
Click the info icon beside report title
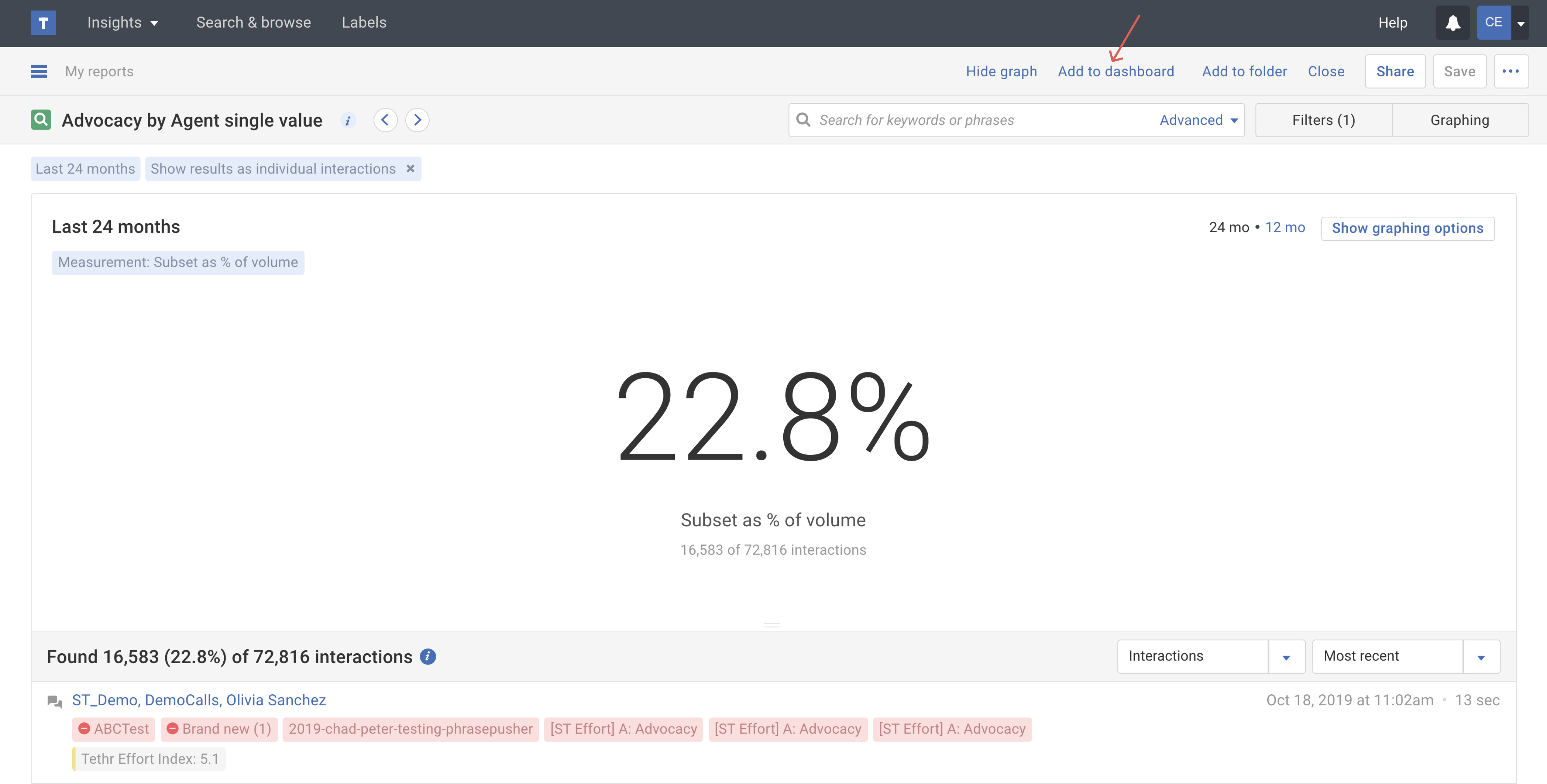tap(348, 121)
